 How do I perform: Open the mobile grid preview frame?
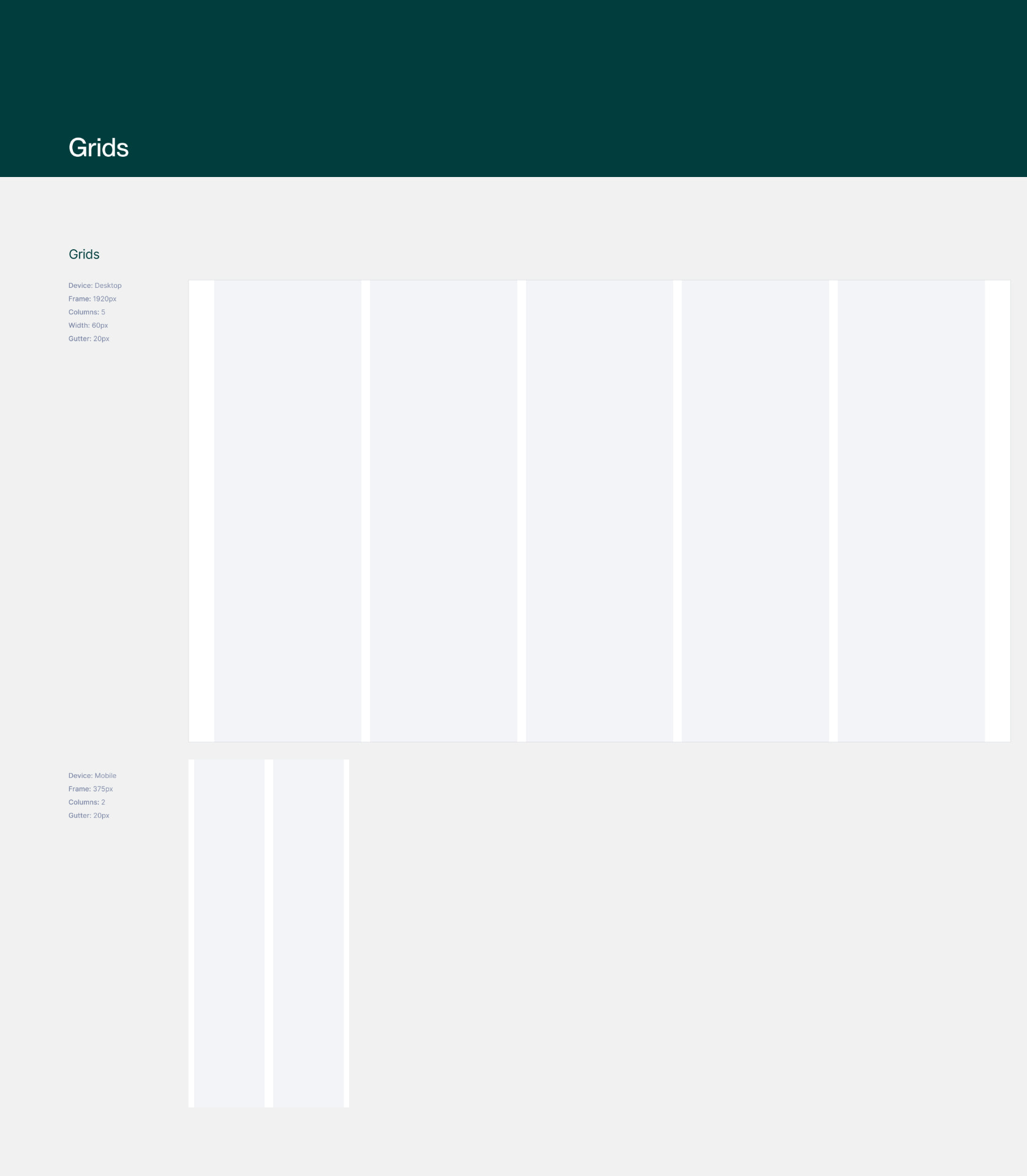(269, 933)
